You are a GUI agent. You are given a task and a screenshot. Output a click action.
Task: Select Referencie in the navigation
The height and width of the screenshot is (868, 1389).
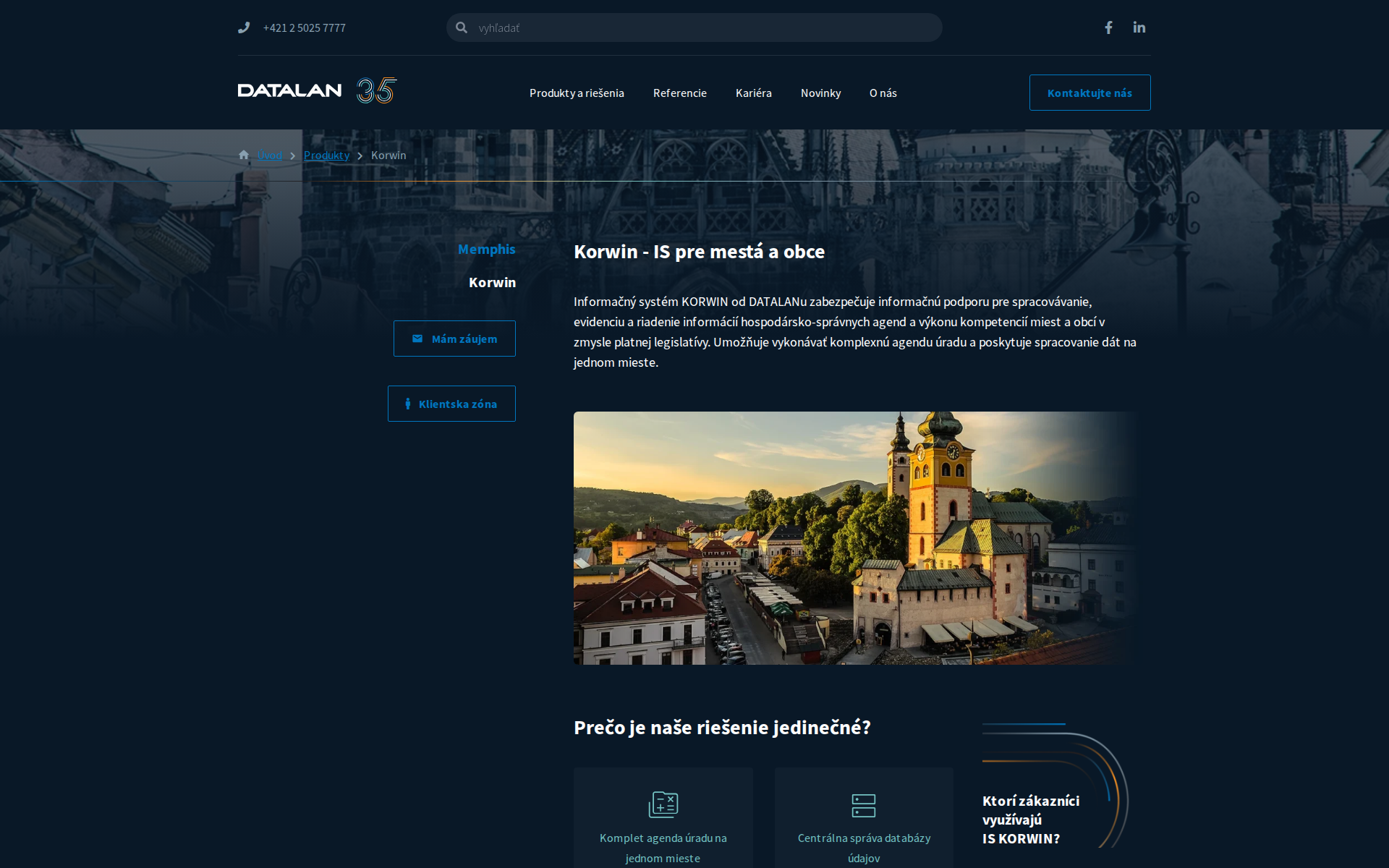(x=679, y=93)
